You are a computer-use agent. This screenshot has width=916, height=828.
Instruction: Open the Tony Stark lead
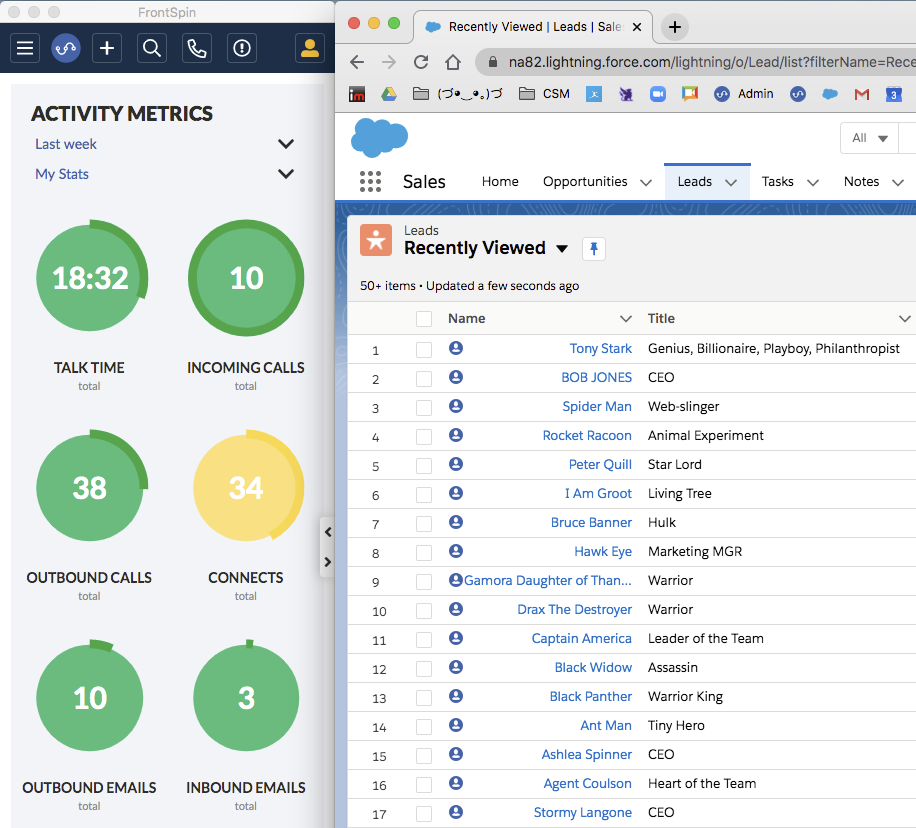point(601,349)
